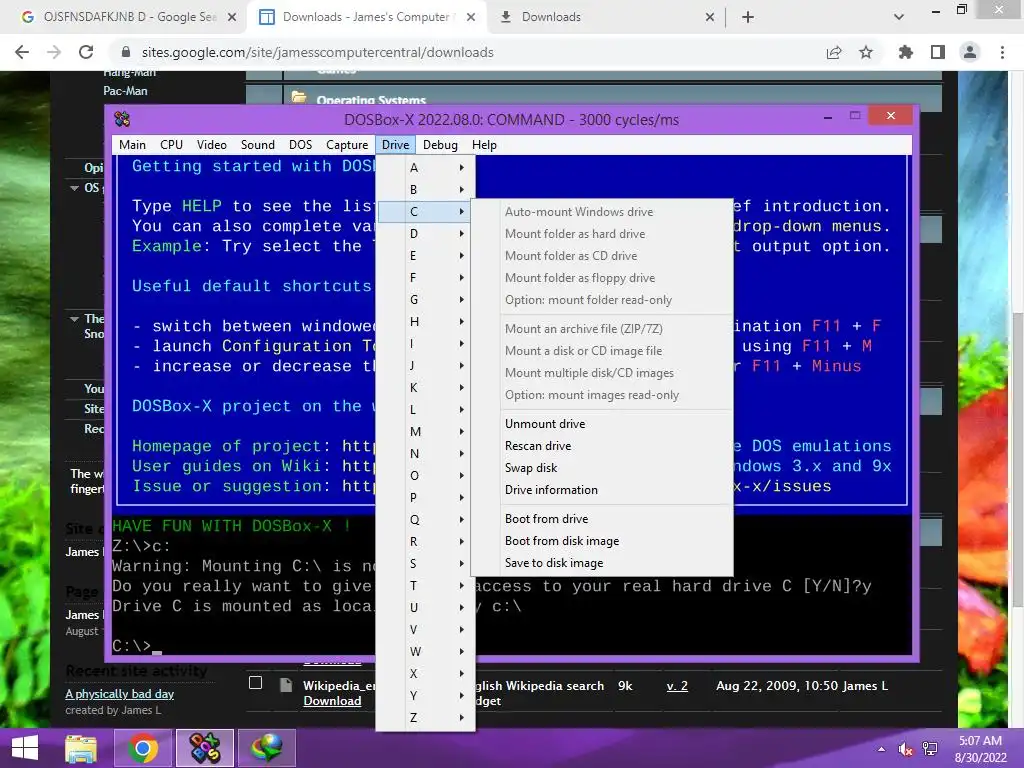Image resolution: width=1024 pixels, height=768 pixels.
Task: Expand drive Z submenu
Action: click(x=426, y=718)
